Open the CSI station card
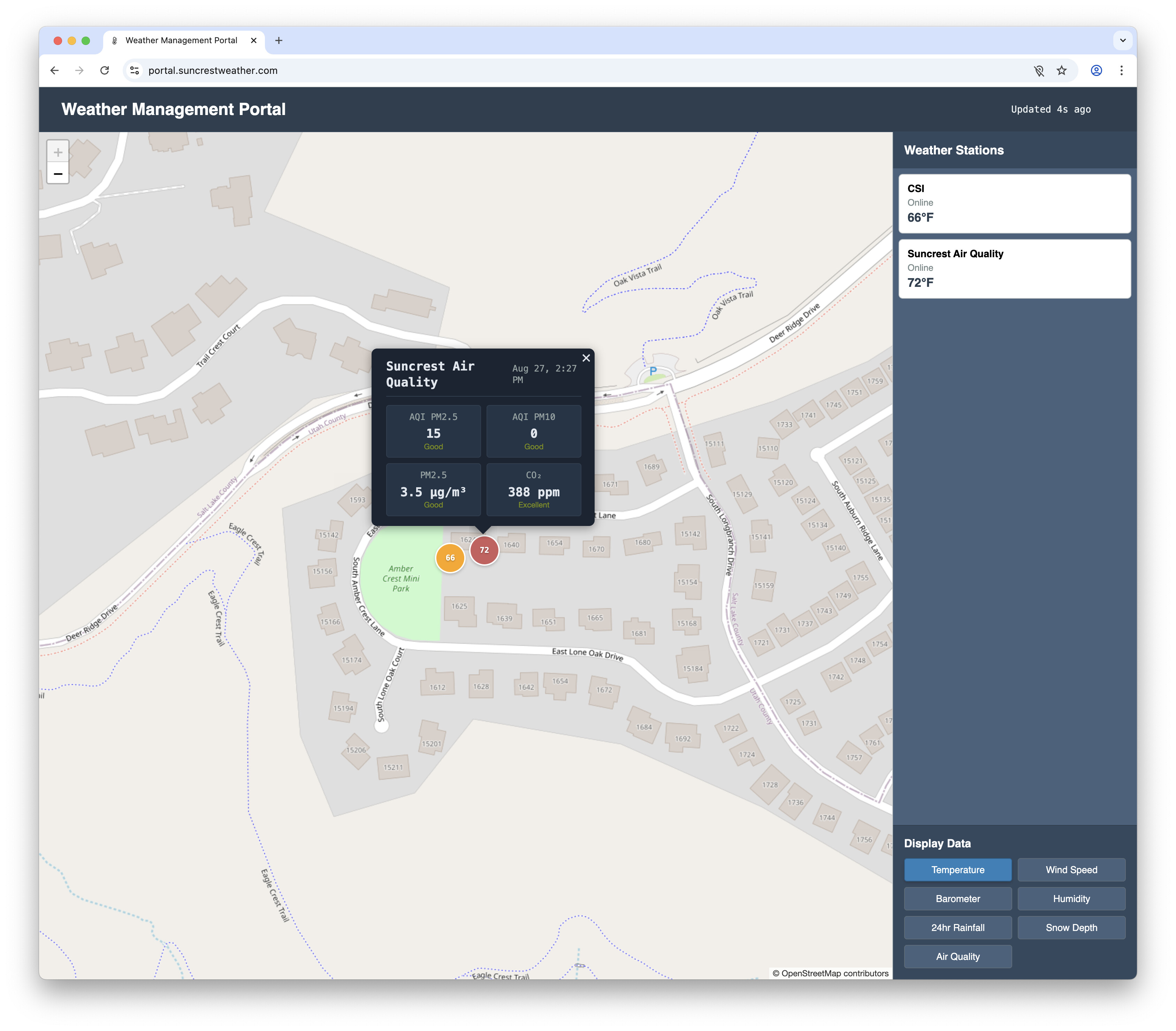This screenshot has width=1176, height=1031. pos(1014,204)
